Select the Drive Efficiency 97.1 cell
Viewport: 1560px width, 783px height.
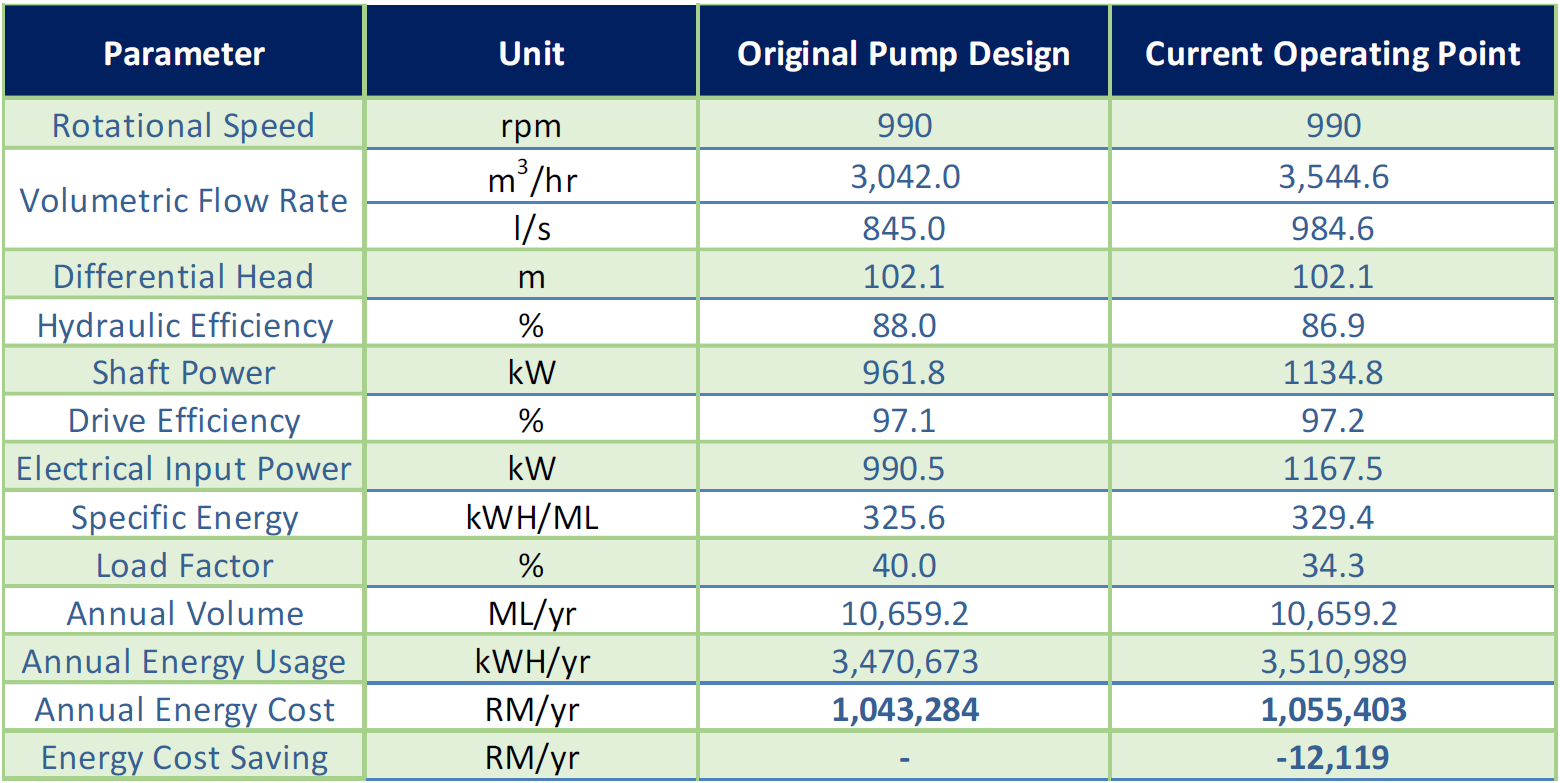tap(903, 421)
